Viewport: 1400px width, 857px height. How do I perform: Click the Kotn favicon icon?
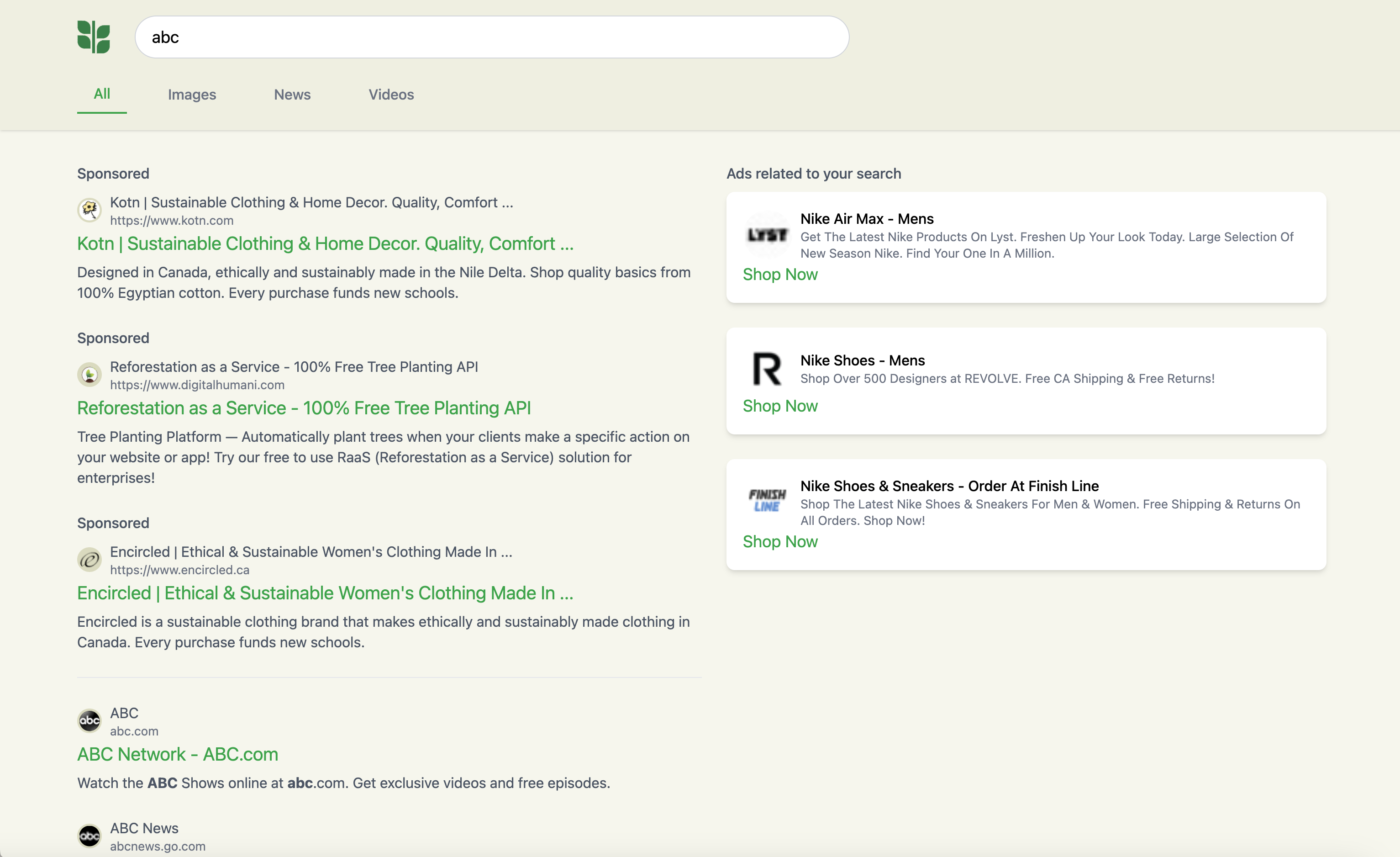pyautogui.click(x=89, y=210)
